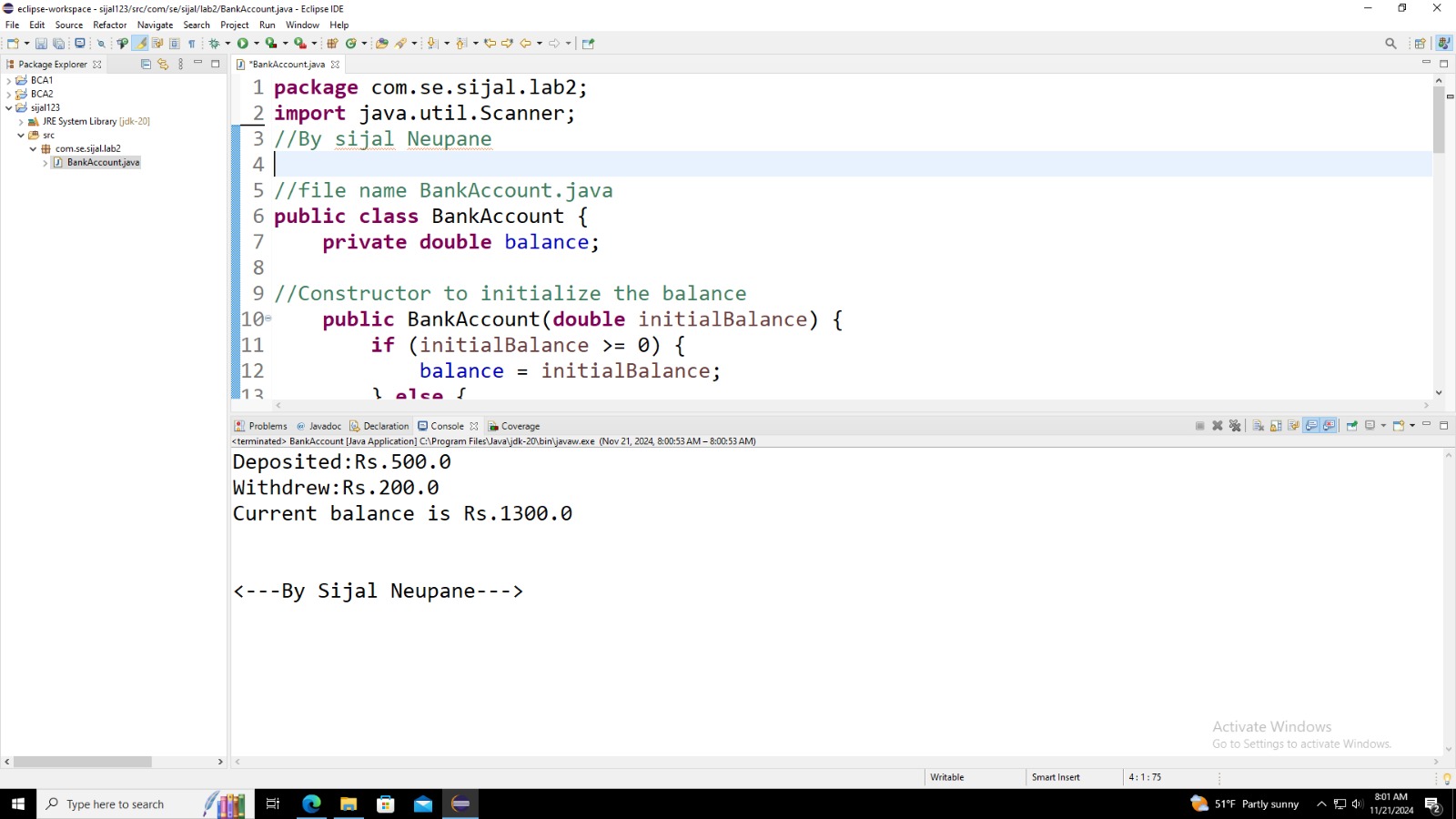1456x819 pixels.
Task: Toggle show console when standard error changes
Action: (x=1329, y=425)
